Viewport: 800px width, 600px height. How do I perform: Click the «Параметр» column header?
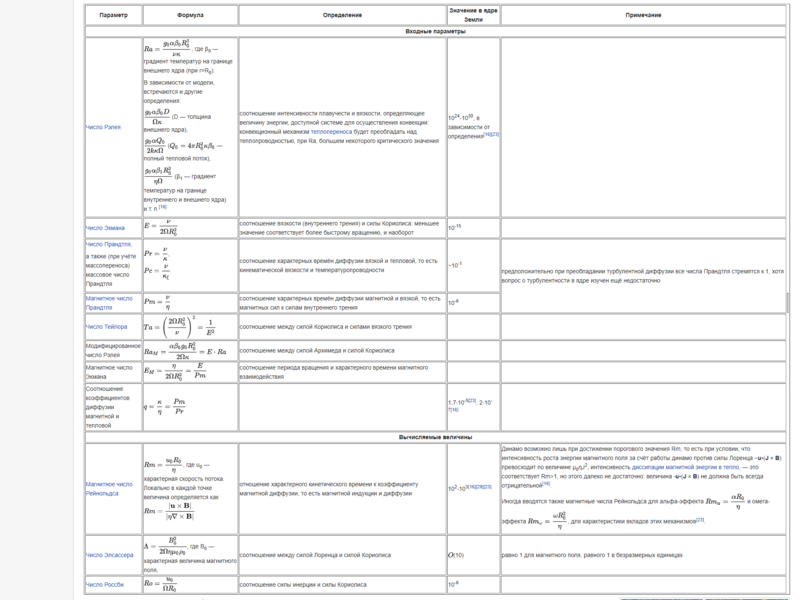(x=113, y=15)
